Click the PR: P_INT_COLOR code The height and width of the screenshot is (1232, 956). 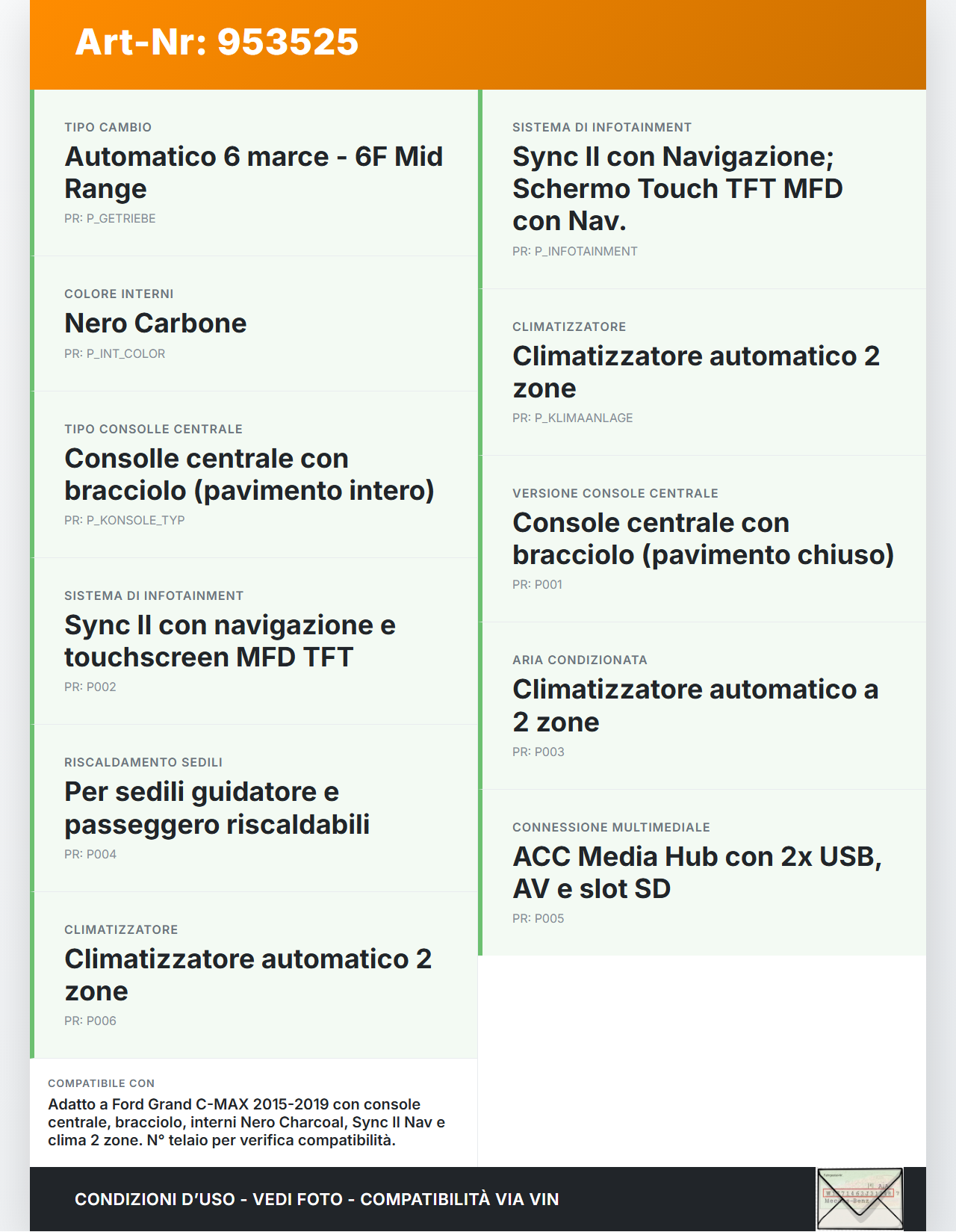(x=114, y=354)
